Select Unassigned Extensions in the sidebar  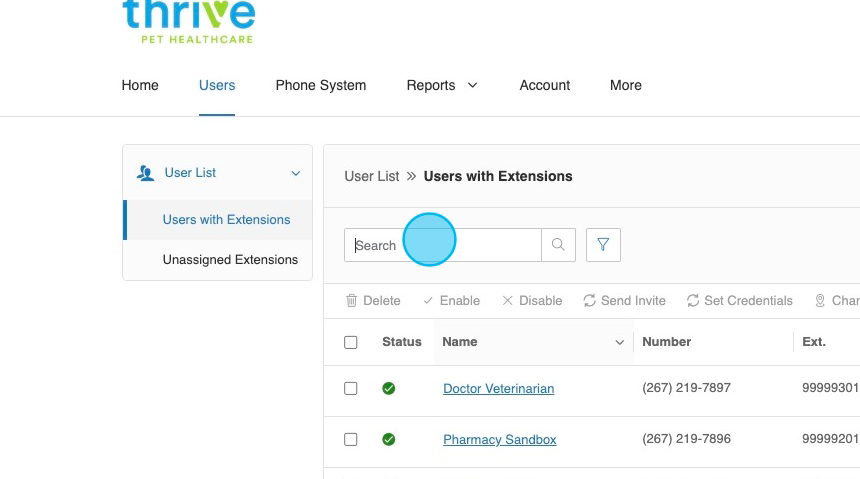[230, 260]
